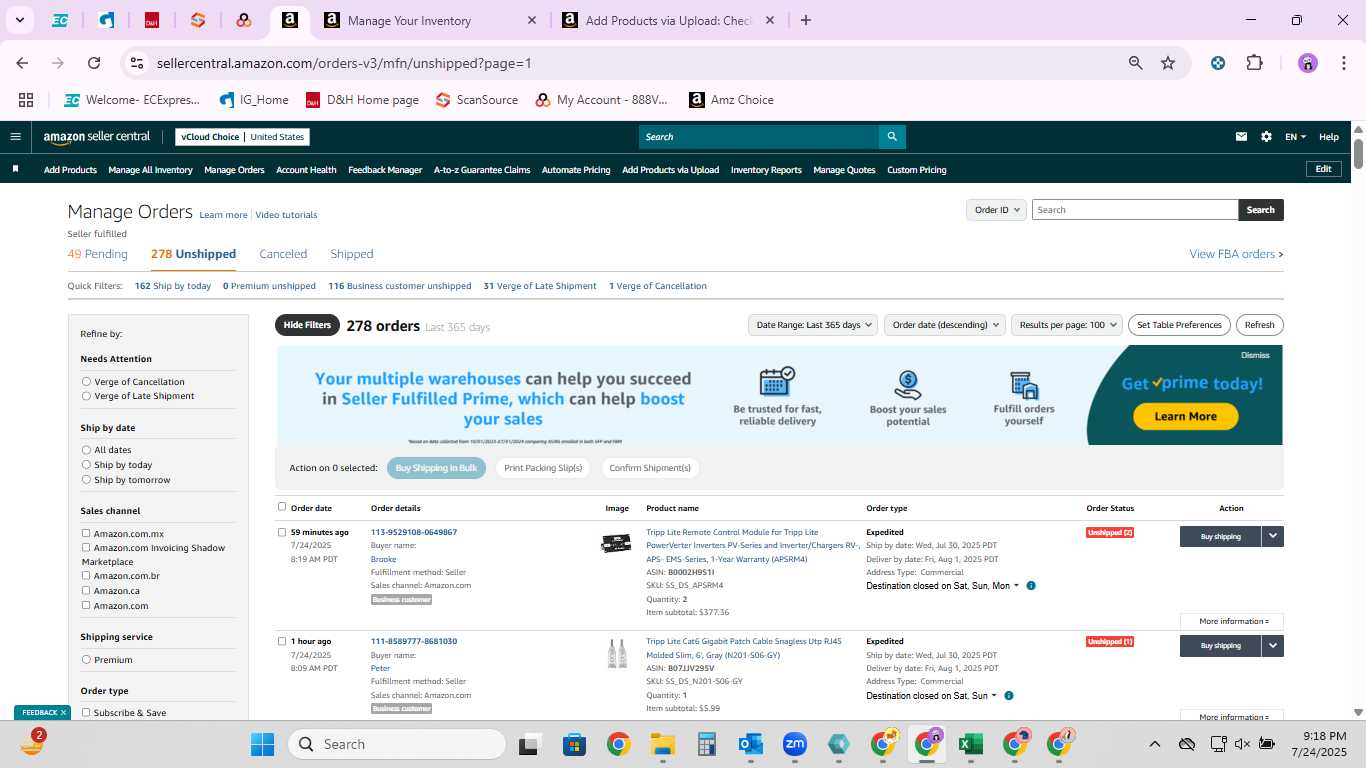The width and height of the screenshot is (1366, 768).
Task: Select Ship by today radio option
Action: pos(86,465)
